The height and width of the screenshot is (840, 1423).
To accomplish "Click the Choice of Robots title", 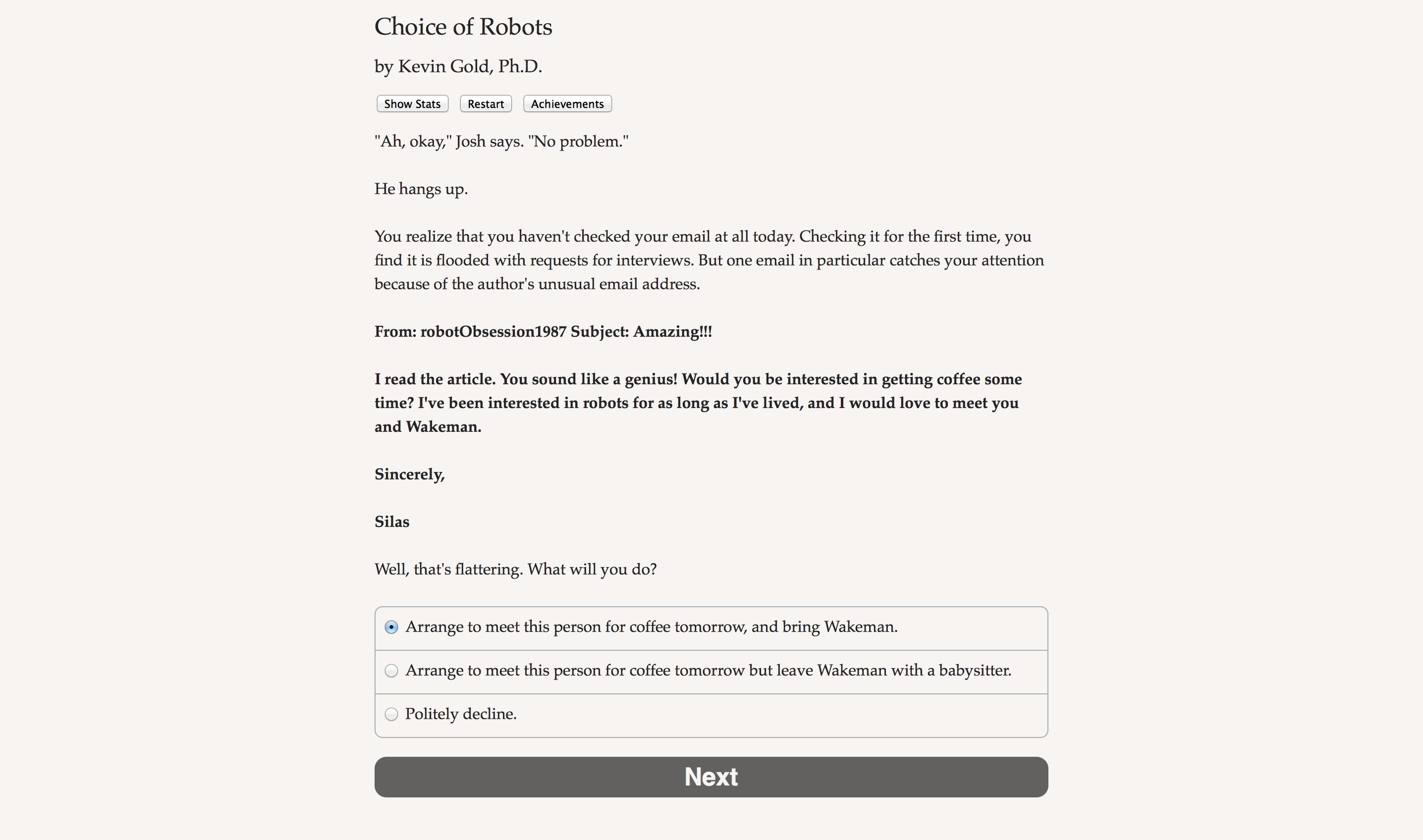I will pyautogui.click(x=463, y=27).
